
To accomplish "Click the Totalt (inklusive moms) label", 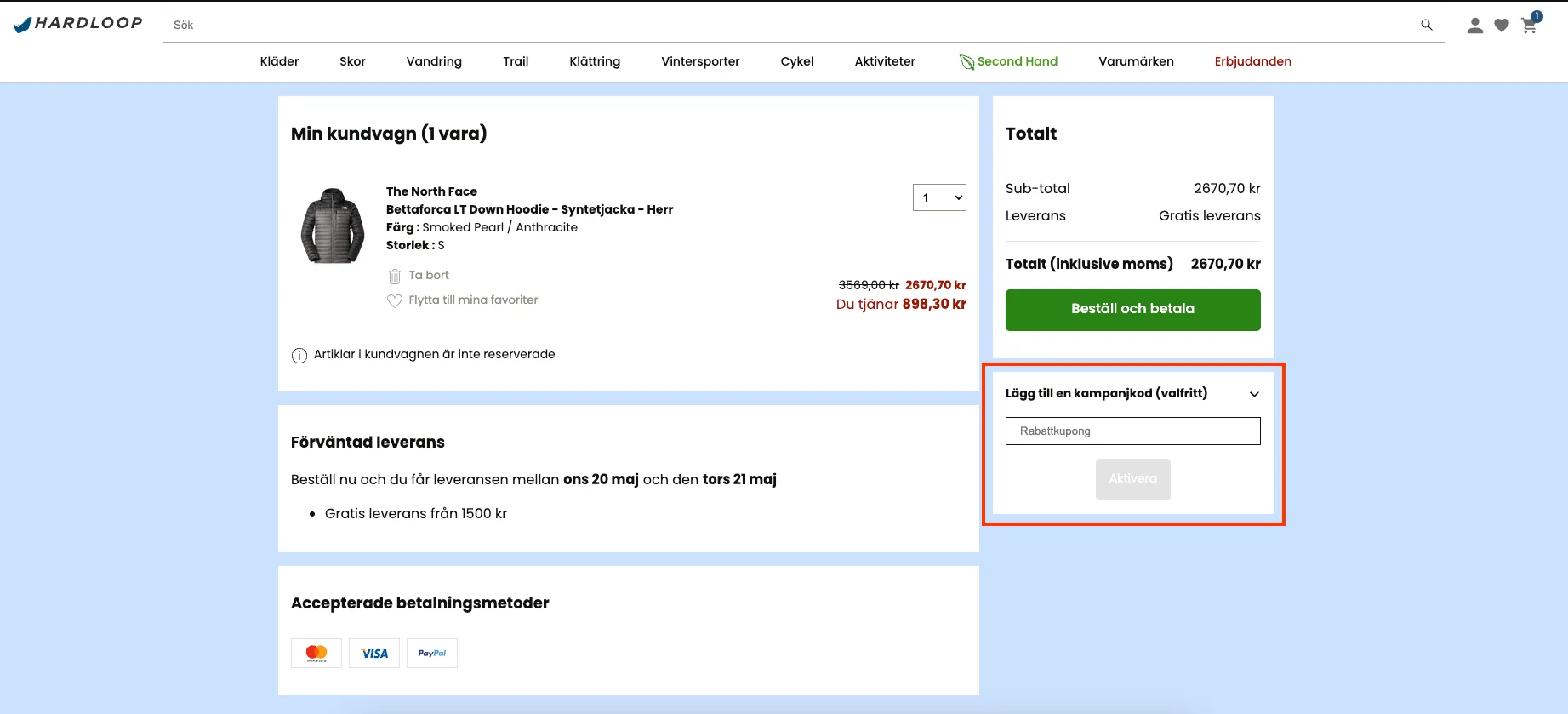I will click(1089, 264).
